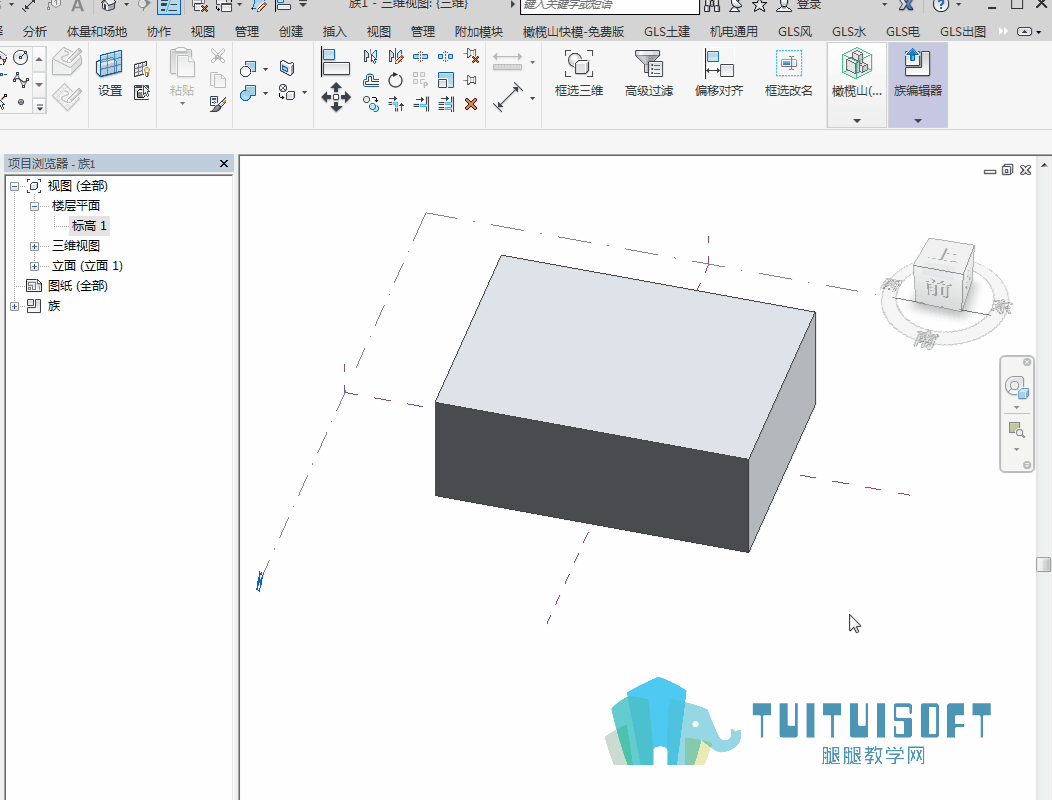Toggle the ribbon minimize button
This screenshot has height=800, width=1052.
(1024, 32)
